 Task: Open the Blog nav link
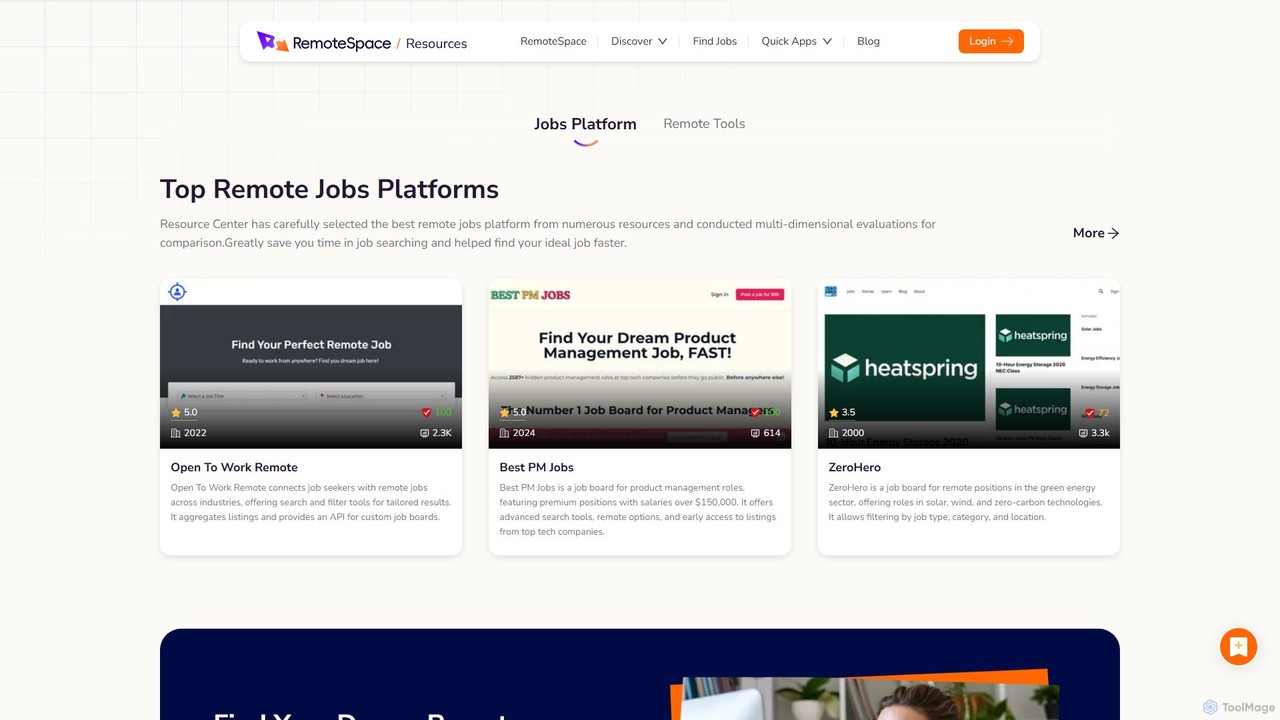click(868, 41)
